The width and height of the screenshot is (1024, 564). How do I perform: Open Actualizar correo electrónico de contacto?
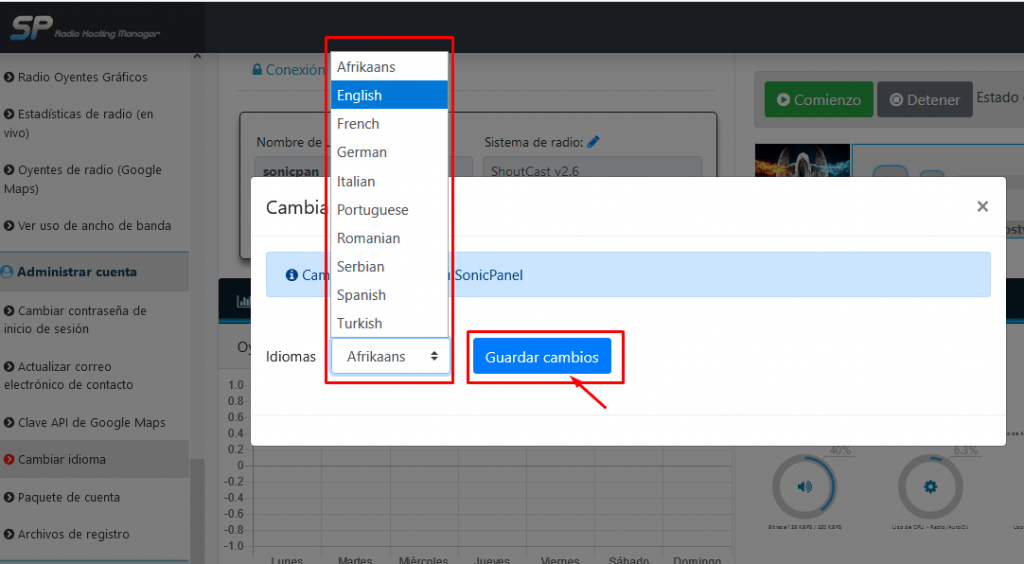pos(69,375)
